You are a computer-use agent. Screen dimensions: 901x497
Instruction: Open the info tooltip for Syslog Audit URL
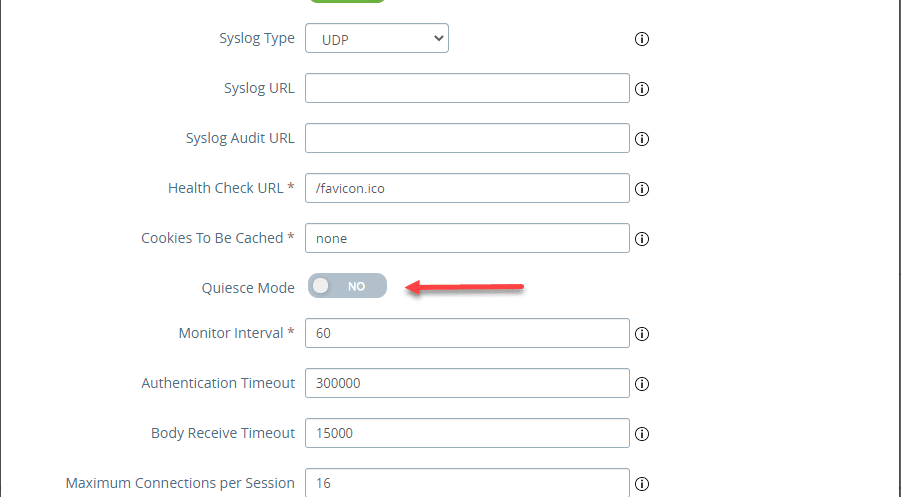tap(642, 139)
